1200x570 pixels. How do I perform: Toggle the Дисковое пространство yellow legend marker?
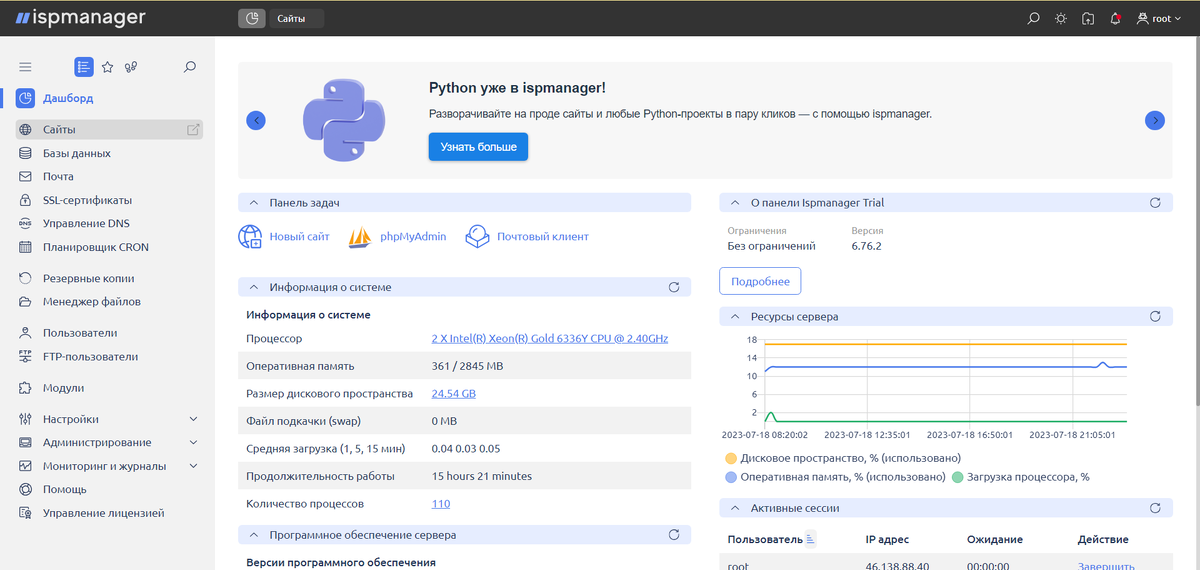[x=731, y=458]
